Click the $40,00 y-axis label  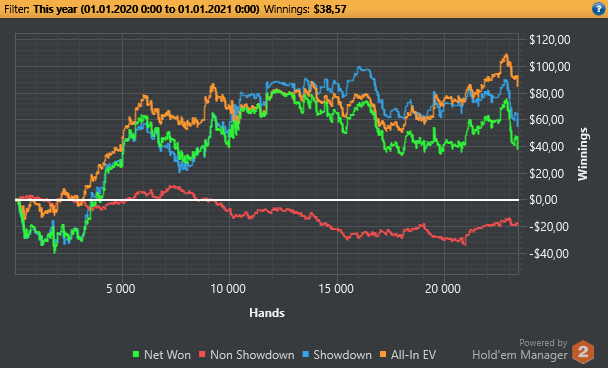(x=547, y=147)
